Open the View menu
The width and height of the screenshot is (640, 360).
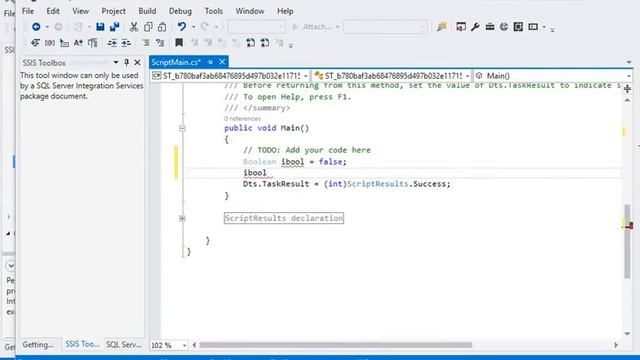coord(80,11)
